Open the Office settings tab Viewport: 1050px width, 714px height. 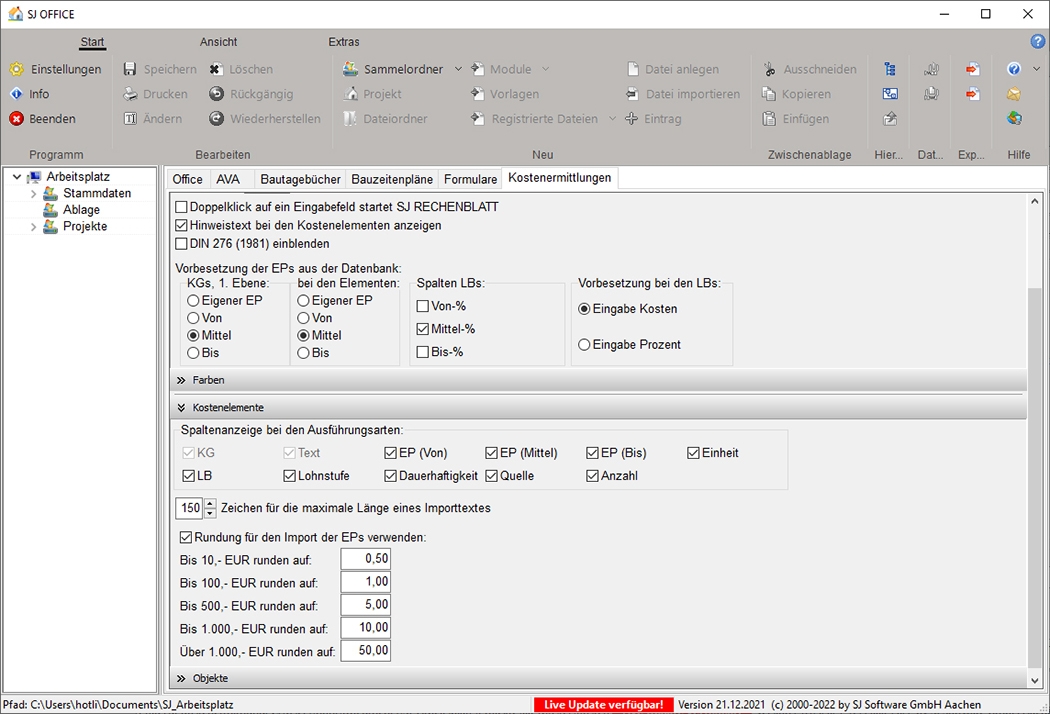[188, 179]
